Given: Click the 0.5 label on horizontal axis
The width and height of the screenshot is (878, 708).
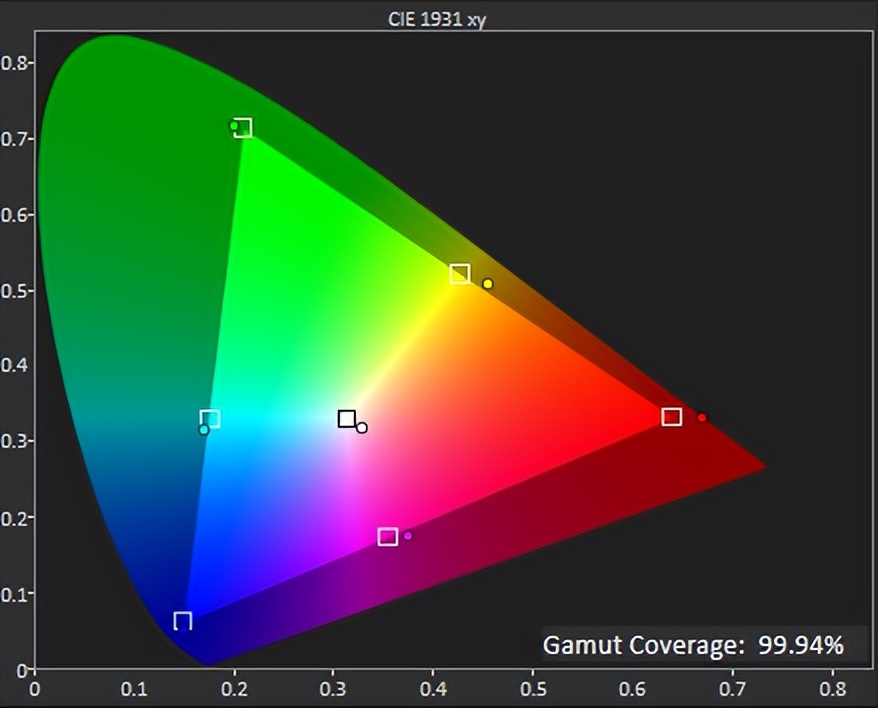Looking at the screenshot, I should coord(533,689).
